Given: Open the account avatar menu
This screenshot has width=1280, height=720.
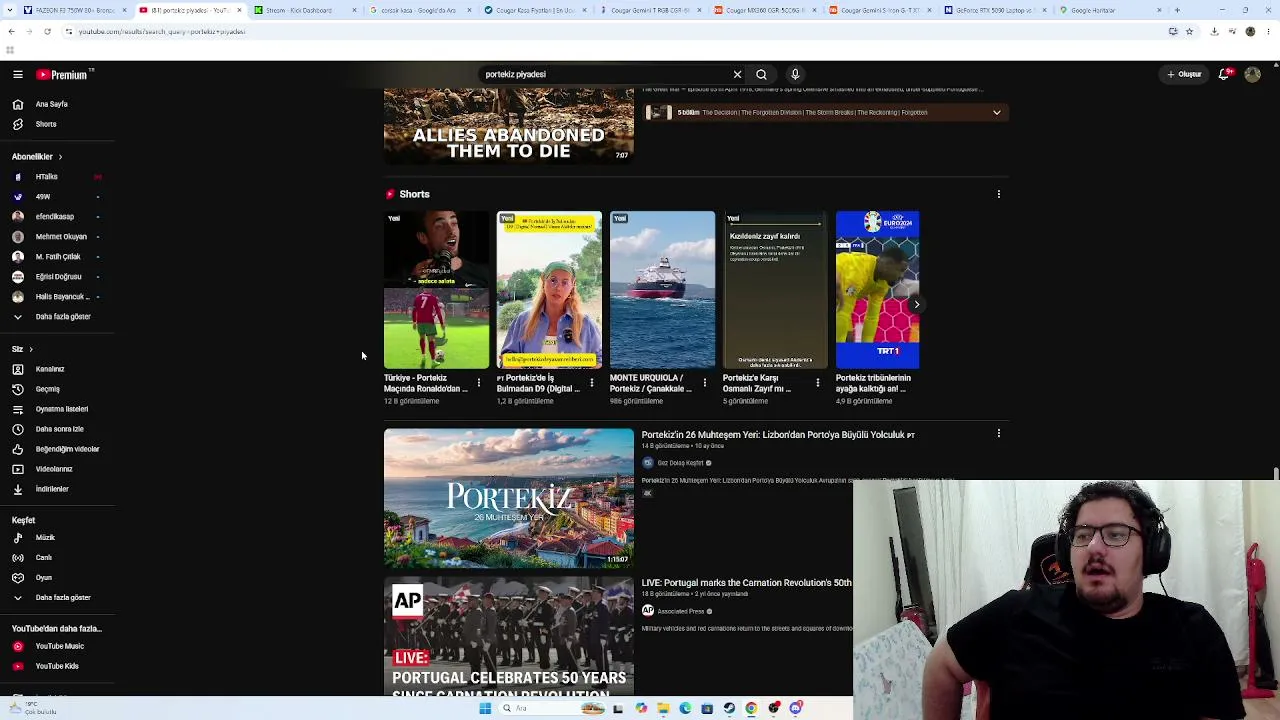Looking at the screenshot, I should click(1252, 74).
